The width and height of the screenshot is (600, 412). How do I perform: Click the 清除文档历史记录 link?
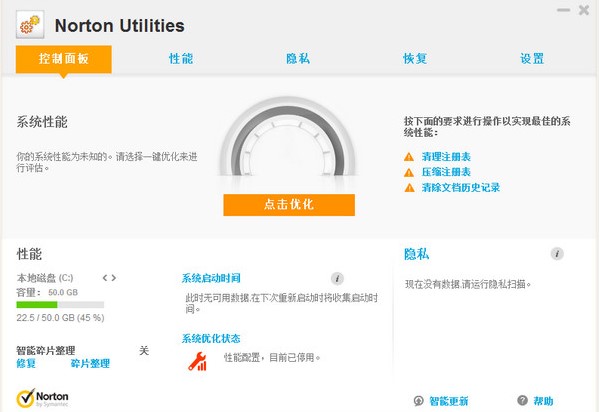pyautogui.click(x=460, y=187)
